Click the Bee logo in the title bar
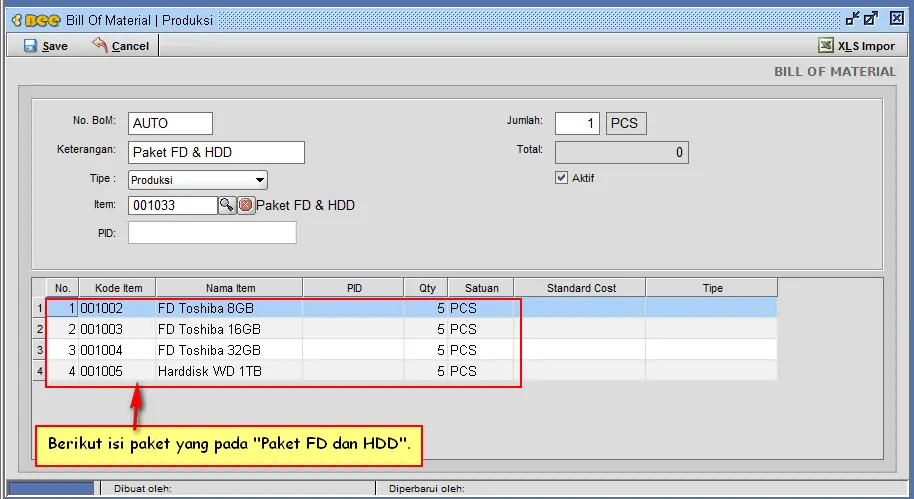 click(x=36, y=20)
